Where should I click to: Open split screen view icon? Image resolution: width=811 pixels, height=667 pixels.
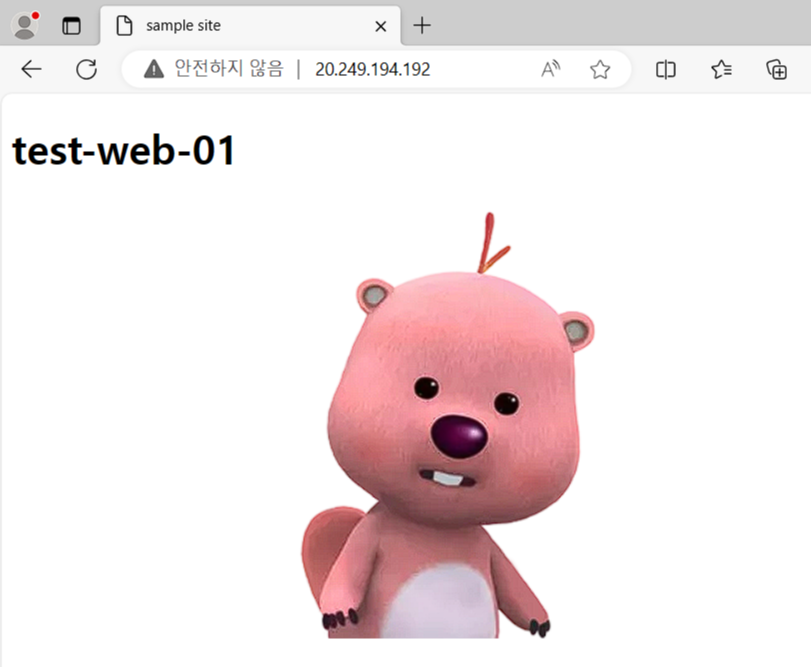[x=666, y=69]
